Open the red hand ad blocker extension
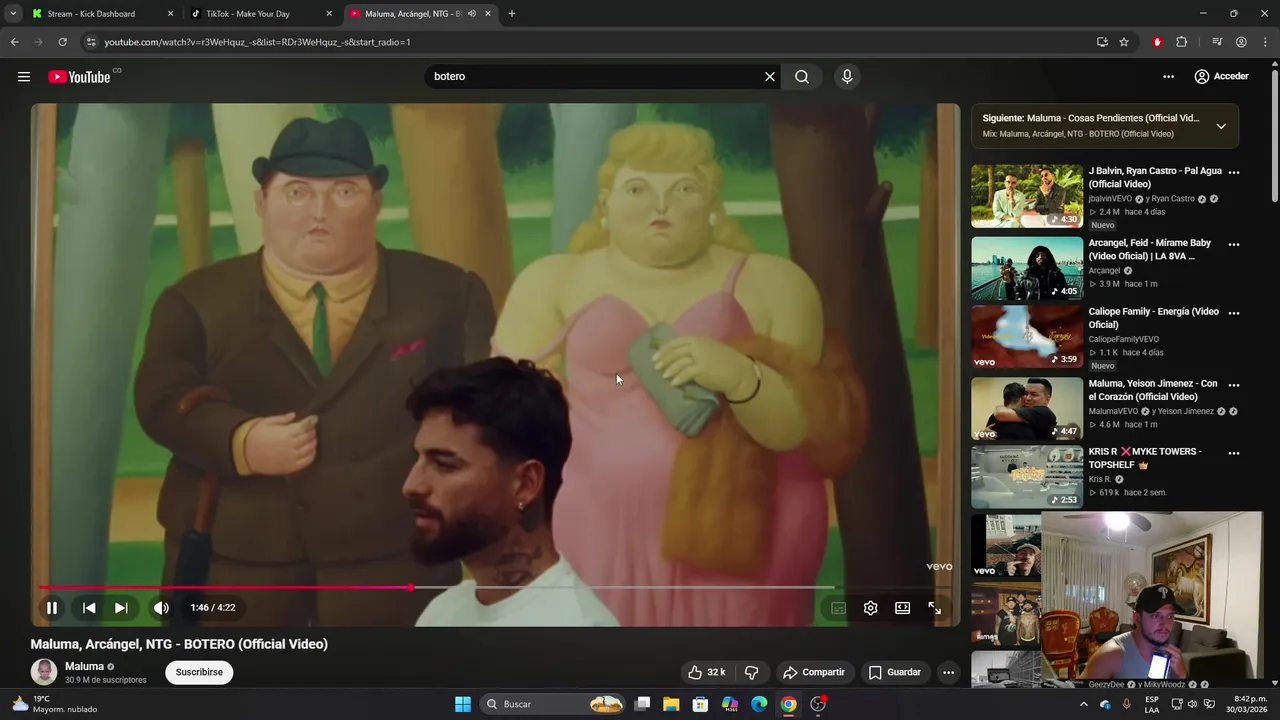This screenshot has width=1280, height=720. pos(1157,42)
